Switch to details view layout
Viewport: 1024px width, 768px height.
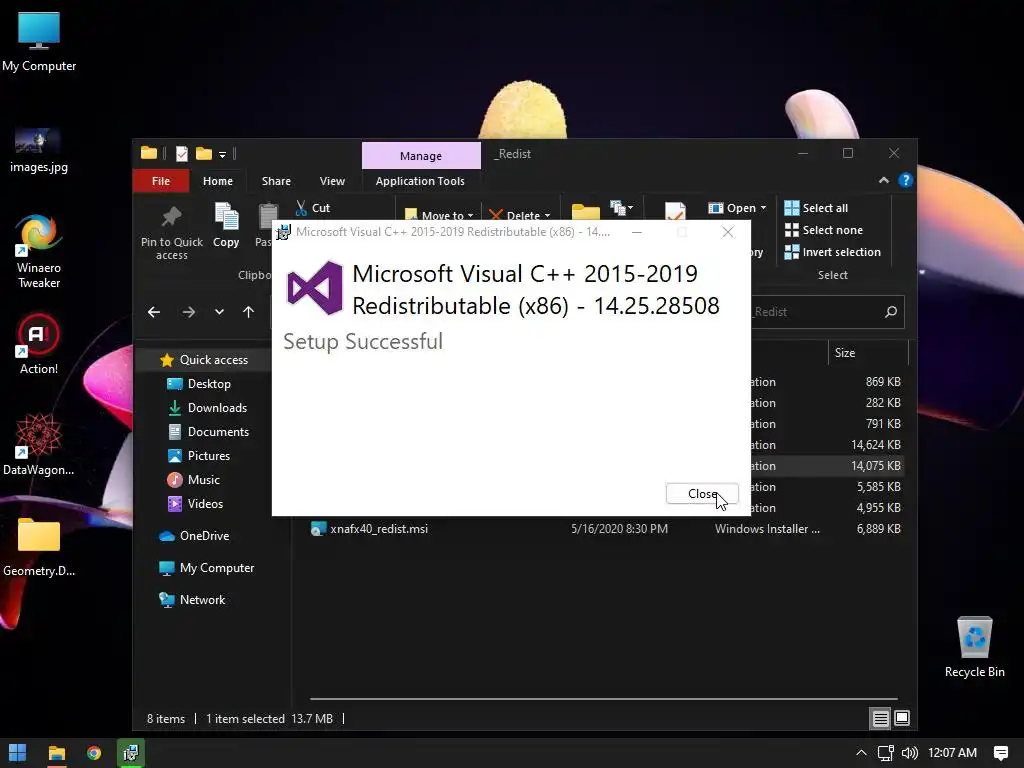tap(880, 719)
